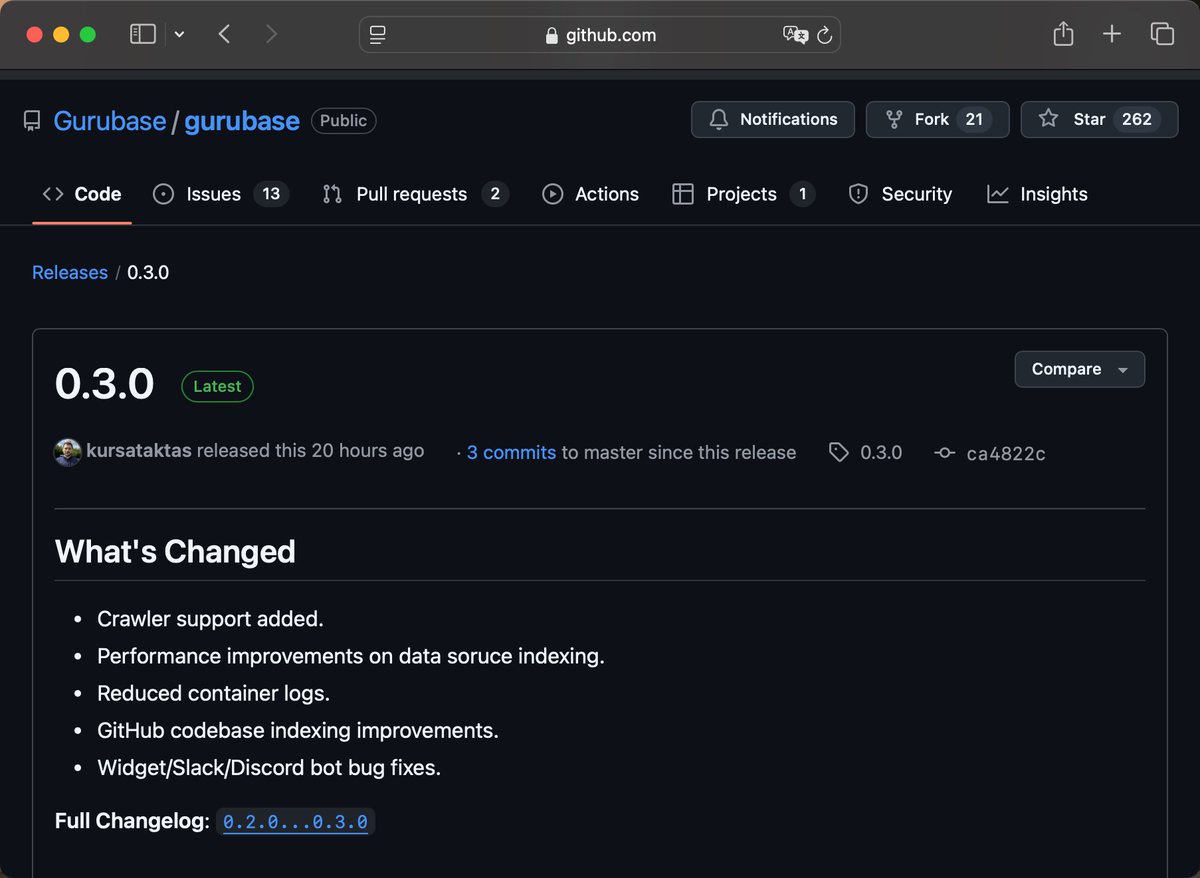Click the star count 262
This screenshot has height=878, width=1200.
point(1137,119)
